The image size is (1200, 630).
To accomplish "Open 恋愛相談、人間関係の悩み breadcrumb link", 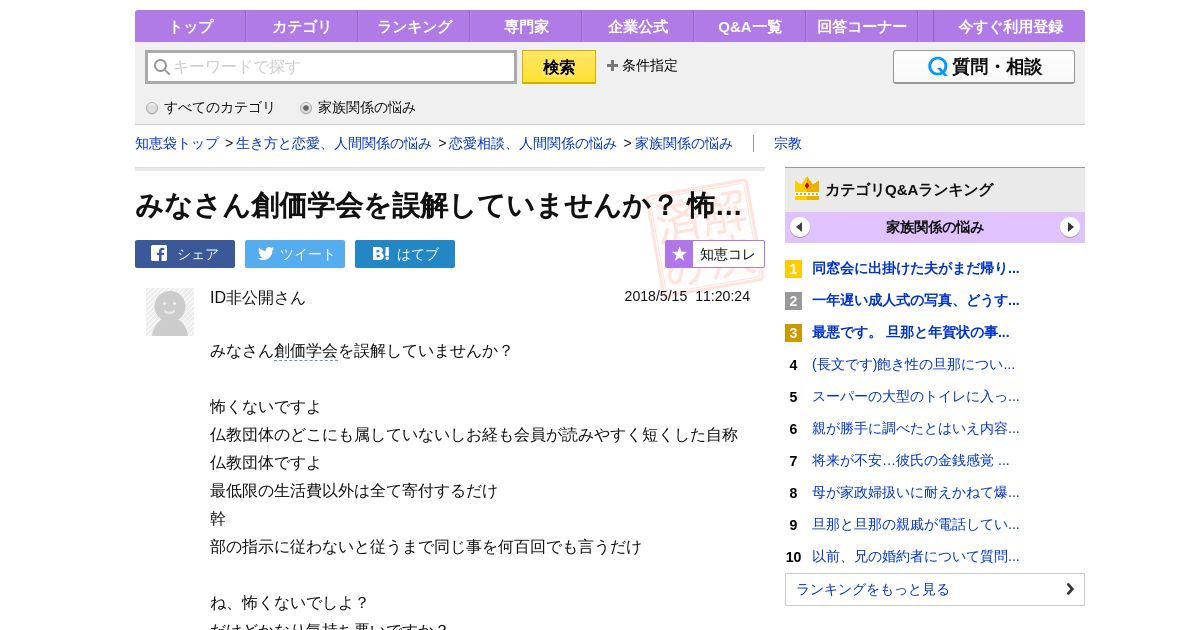I will click(x=533, y=143).
